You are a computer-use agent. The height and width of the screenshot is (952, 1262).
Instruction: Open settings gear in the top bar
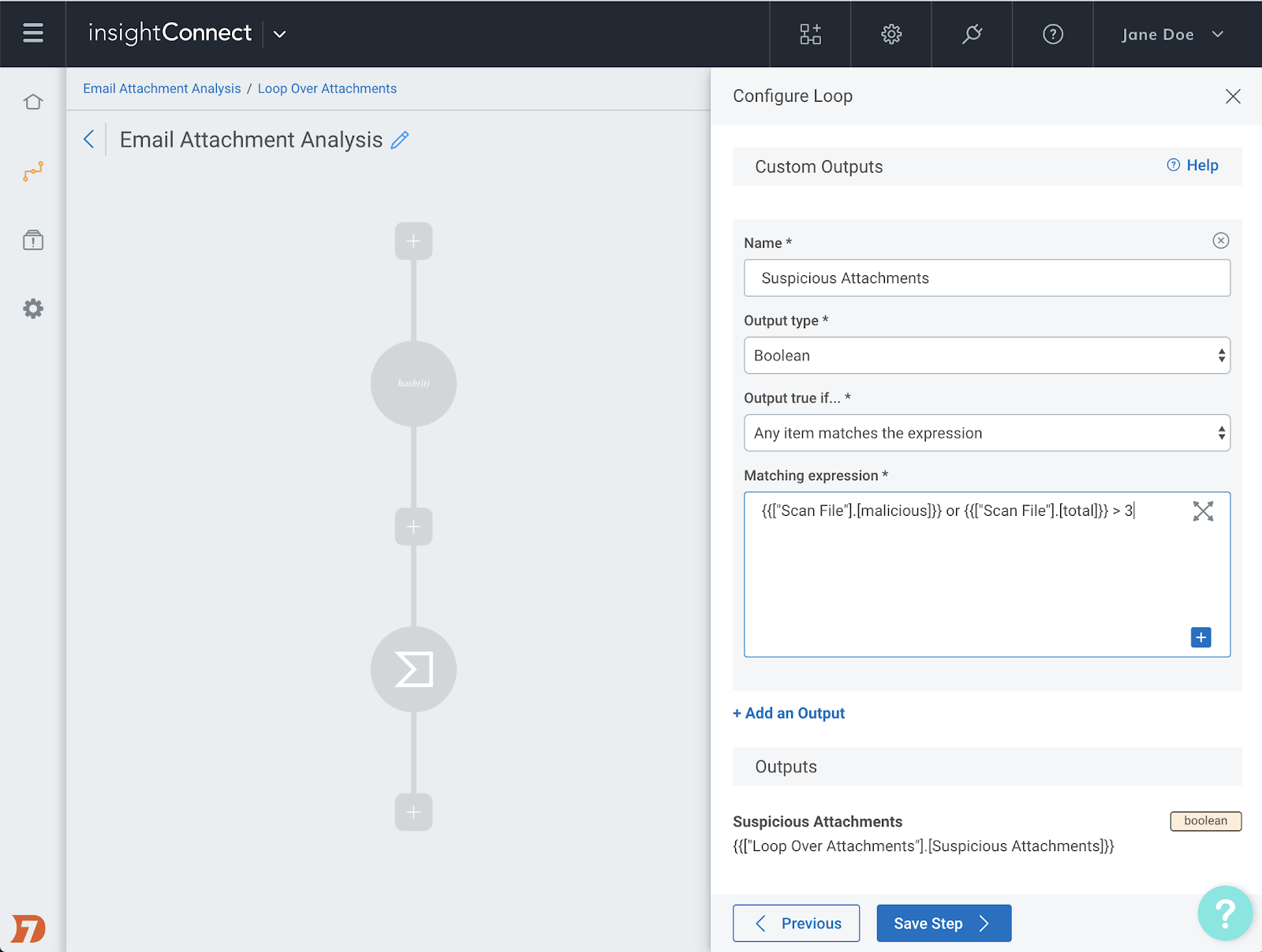click(x=891, y=34)
